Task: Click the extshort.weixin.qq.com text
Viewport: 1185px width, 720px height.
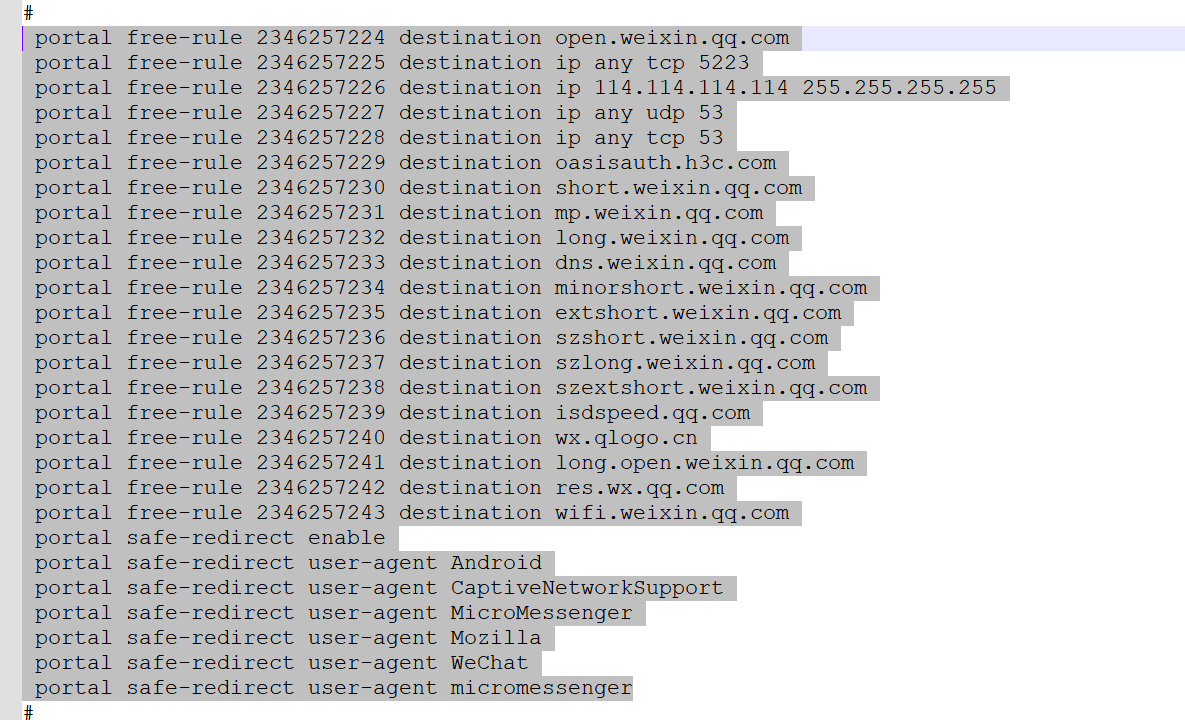Action: 698,313
